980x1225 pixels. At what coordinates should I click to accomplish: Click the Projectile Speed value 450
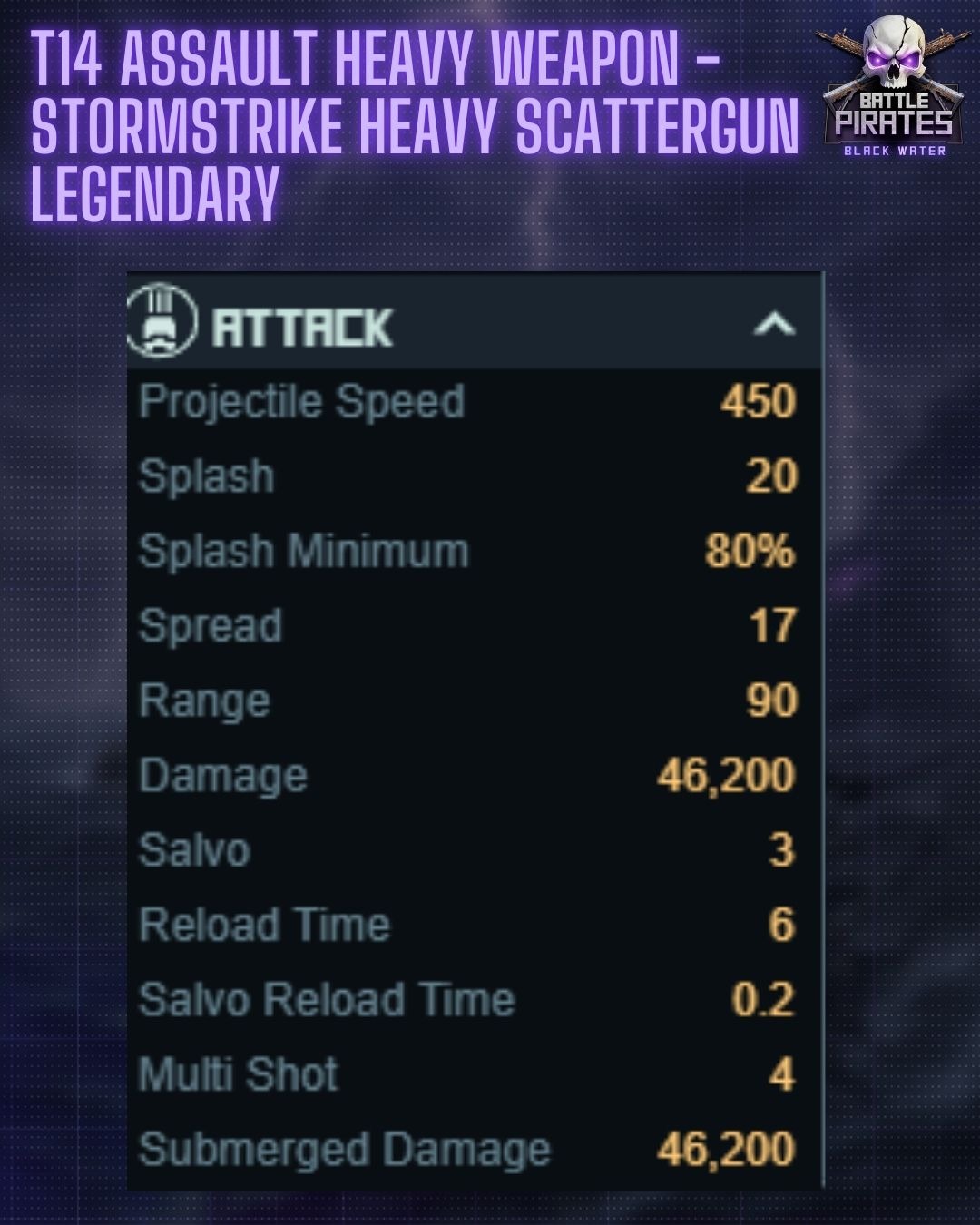tap(759, 401)
